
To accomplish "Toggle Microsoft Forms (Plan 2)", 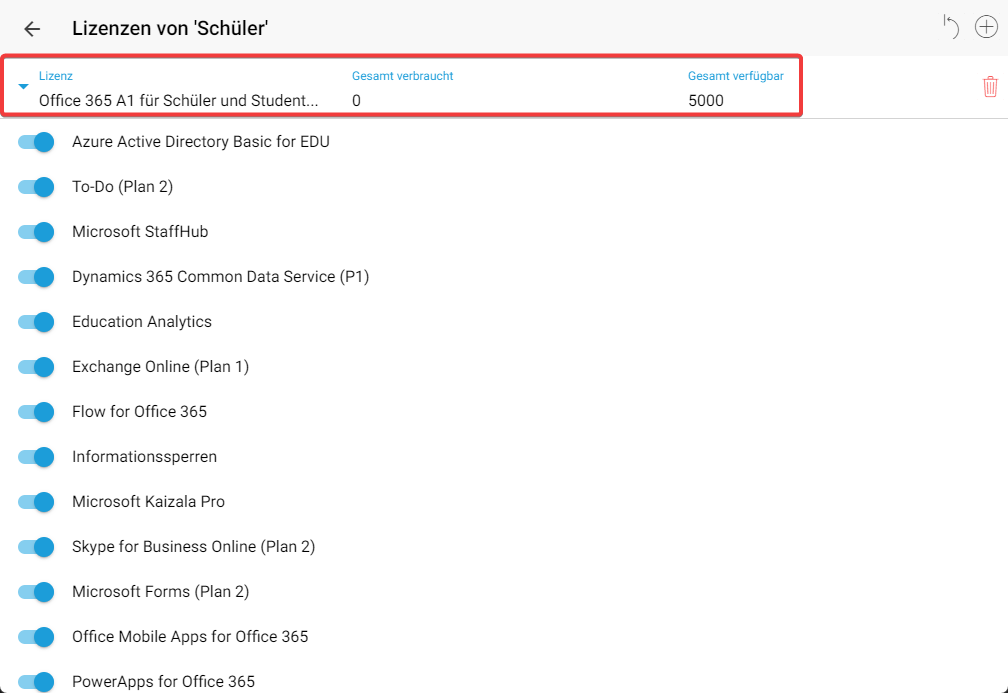I will [36, 592].
